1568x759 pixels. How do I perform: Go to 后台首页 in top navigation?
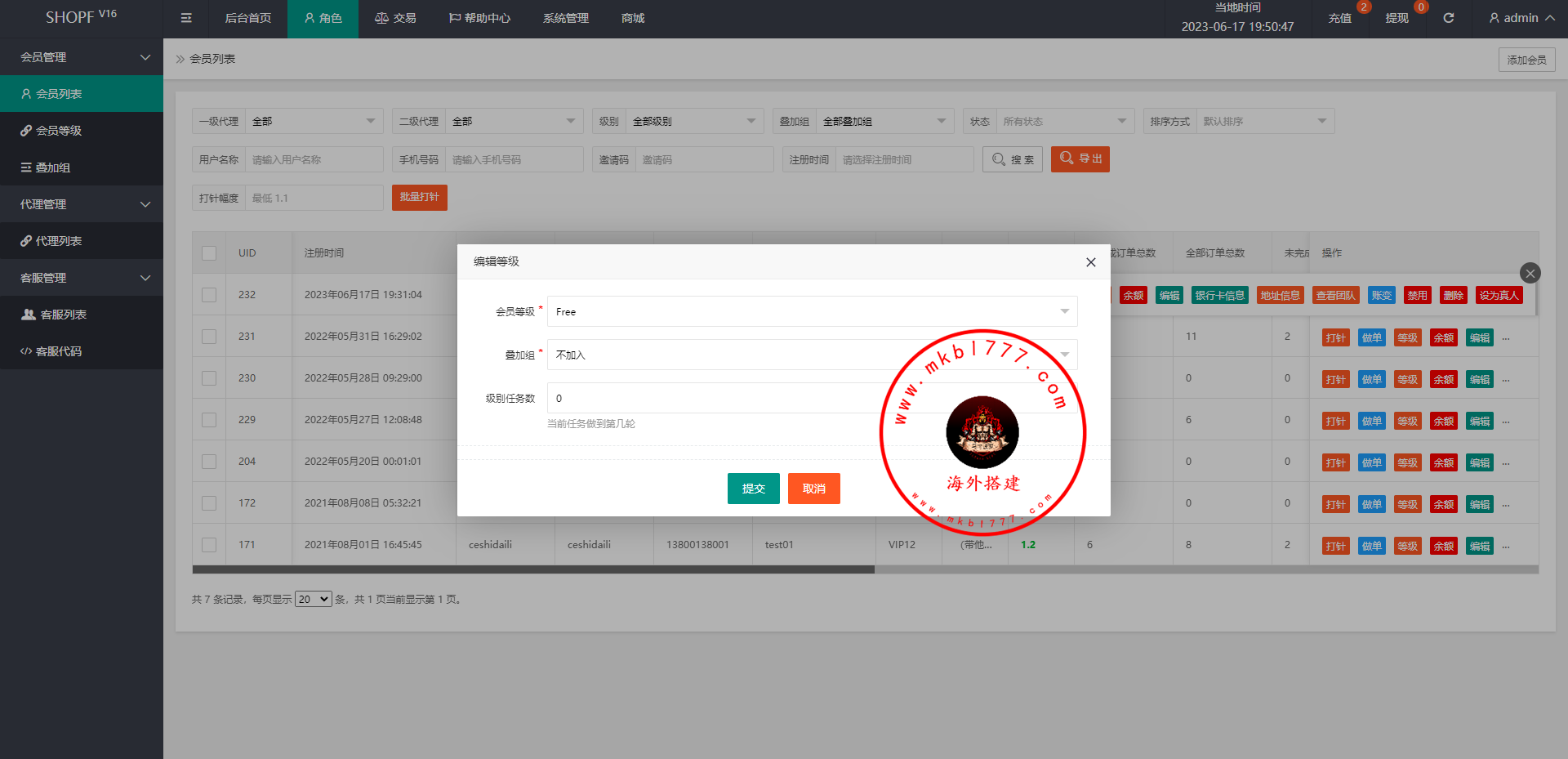click(248, 18)
